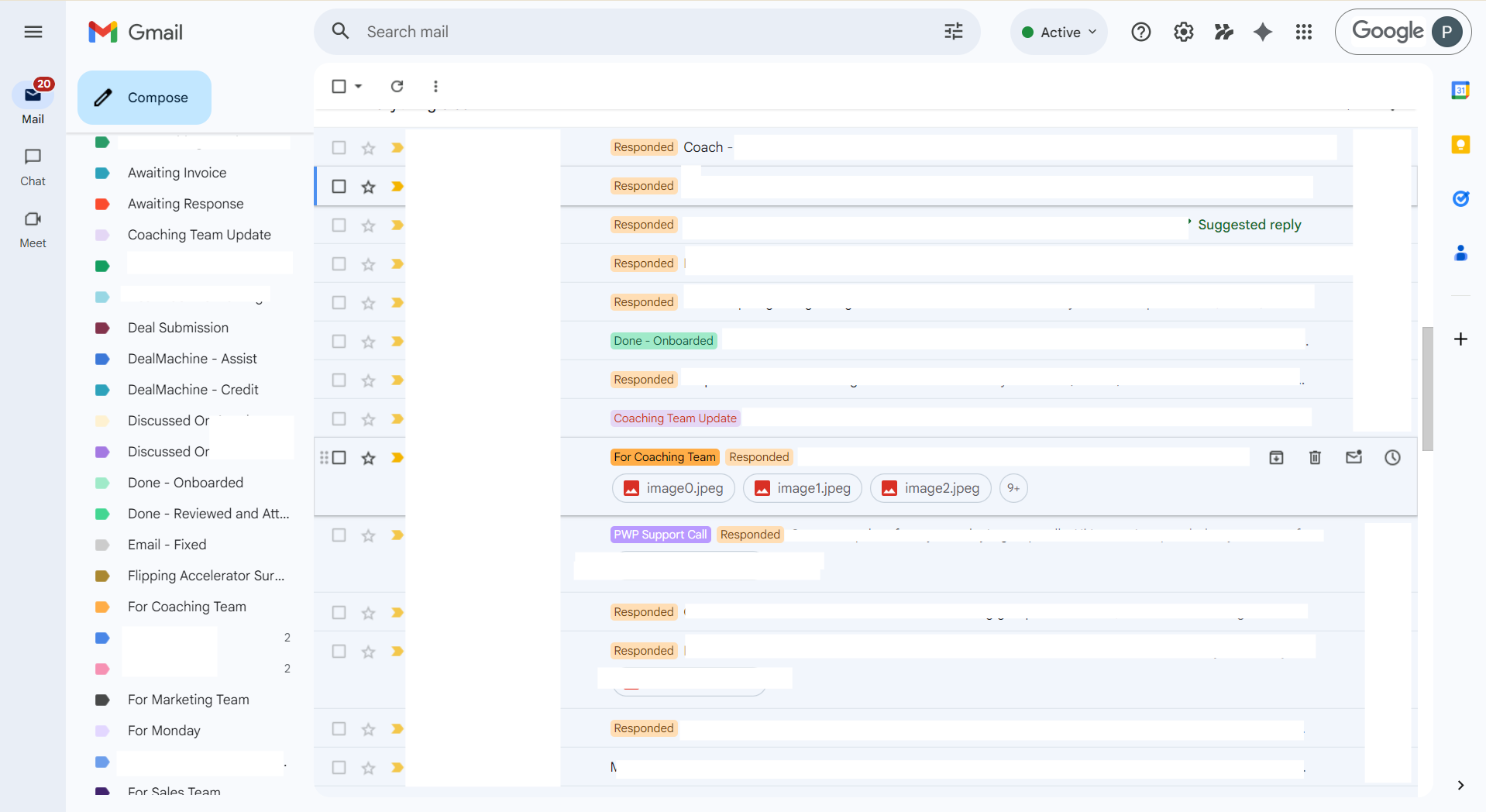Open the image1.jpeg attachment
This screenshot has height=812, width=1486.
tap(803, 488)
